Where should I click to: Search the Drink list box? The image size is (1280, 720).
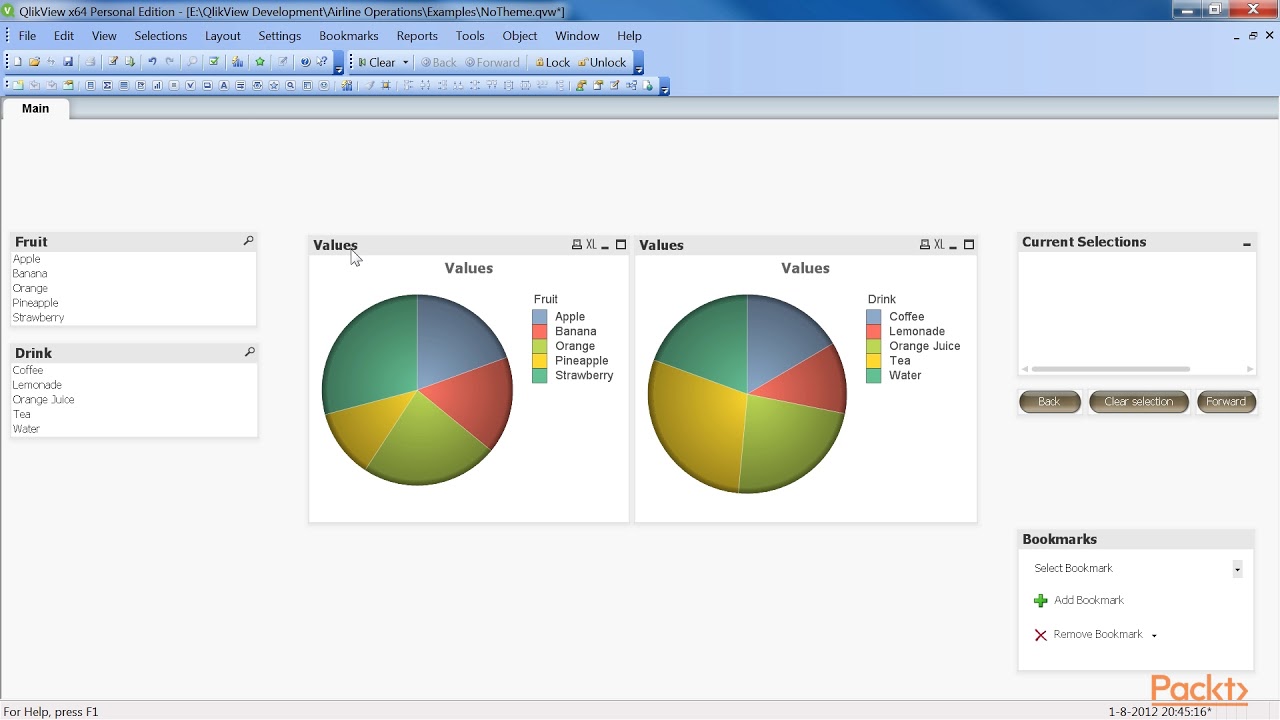(249, 352)
